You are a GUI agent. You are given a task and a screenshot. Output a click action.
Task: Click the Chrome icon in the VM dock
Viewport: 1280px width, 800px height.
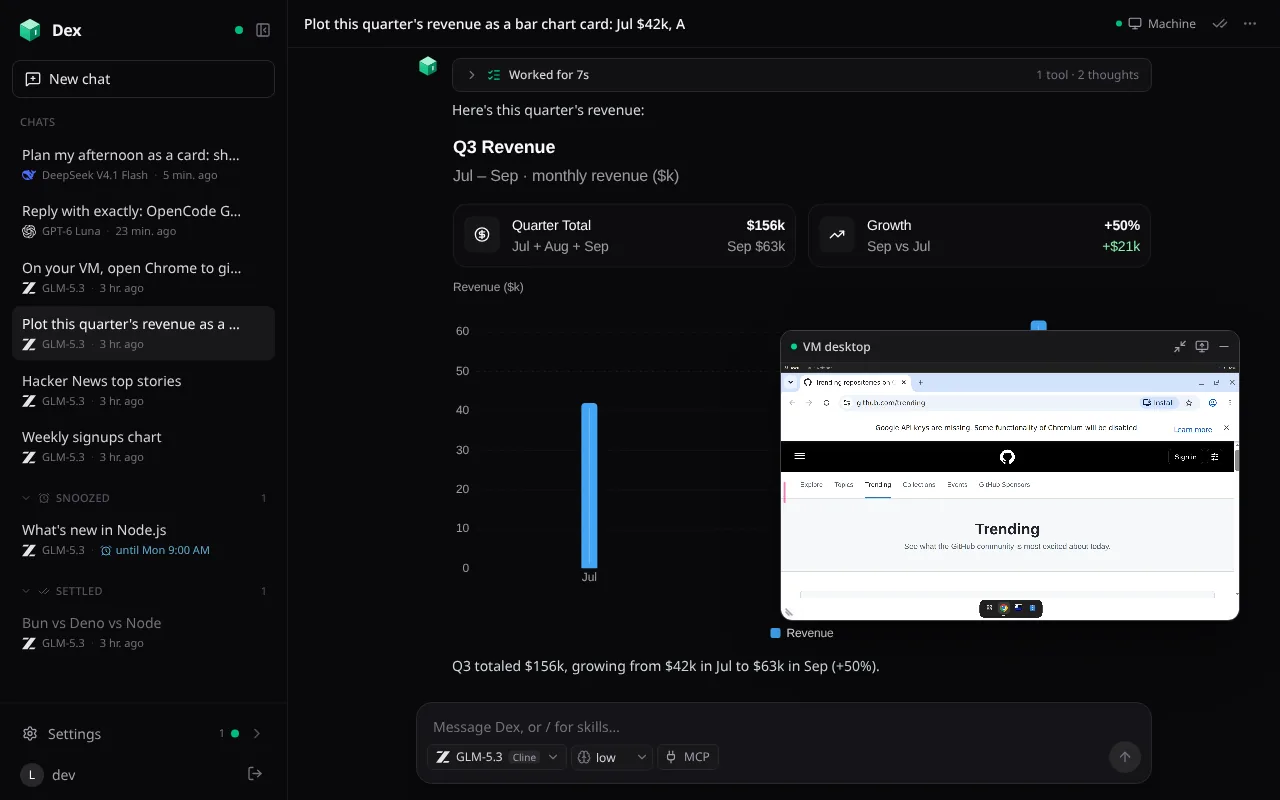[x=1003, y=608]
